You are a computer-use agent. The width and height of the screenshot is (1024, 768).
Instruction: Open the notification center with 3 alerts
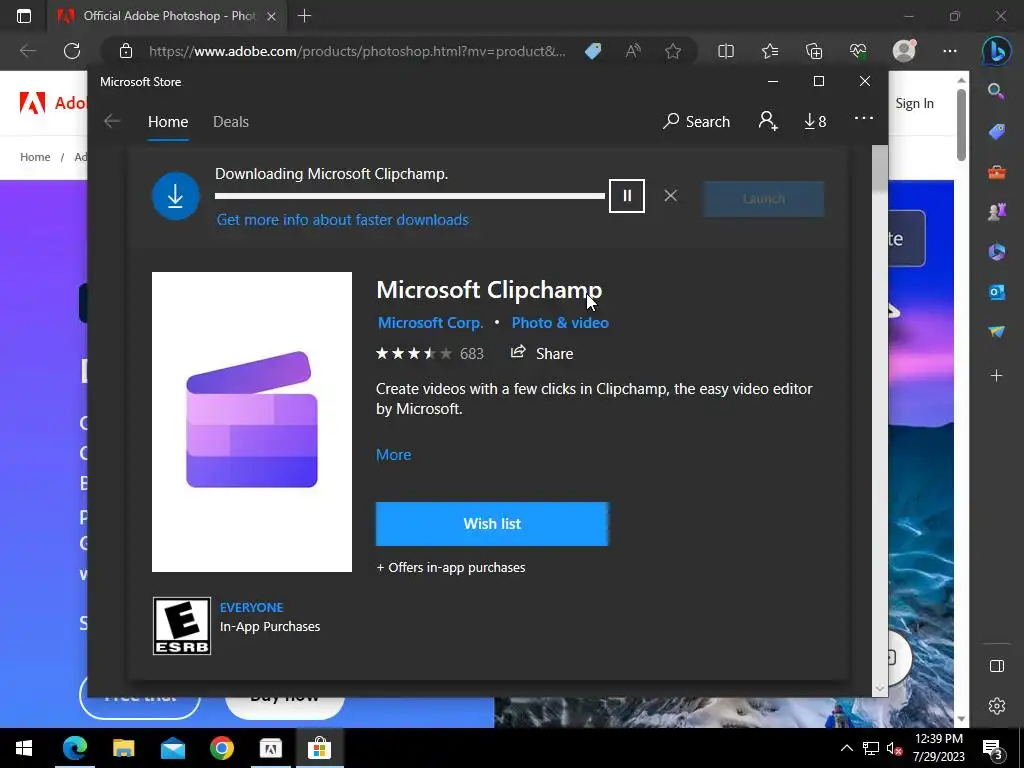tap(993, 748)
